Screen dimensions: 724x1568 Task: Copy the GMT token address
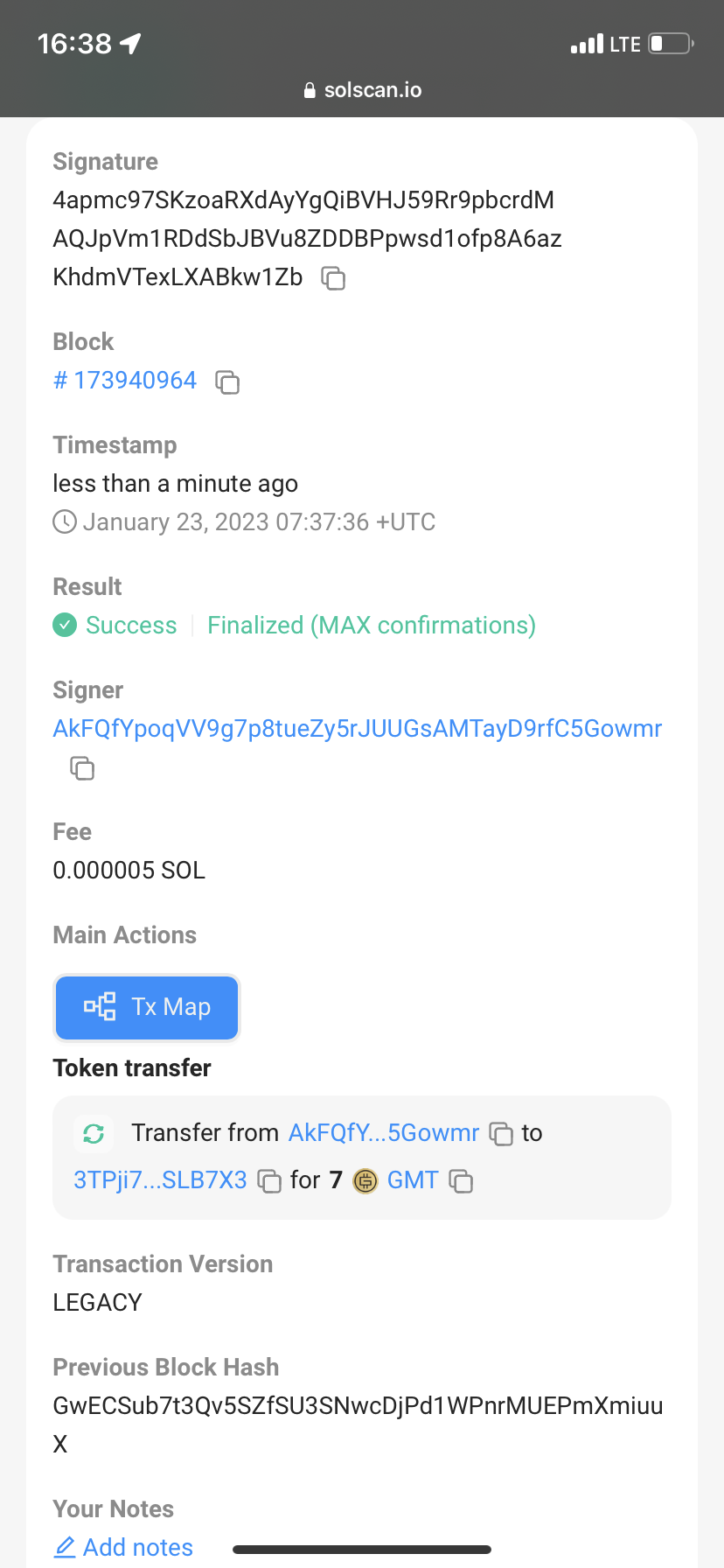click(x=461, y=1180)
